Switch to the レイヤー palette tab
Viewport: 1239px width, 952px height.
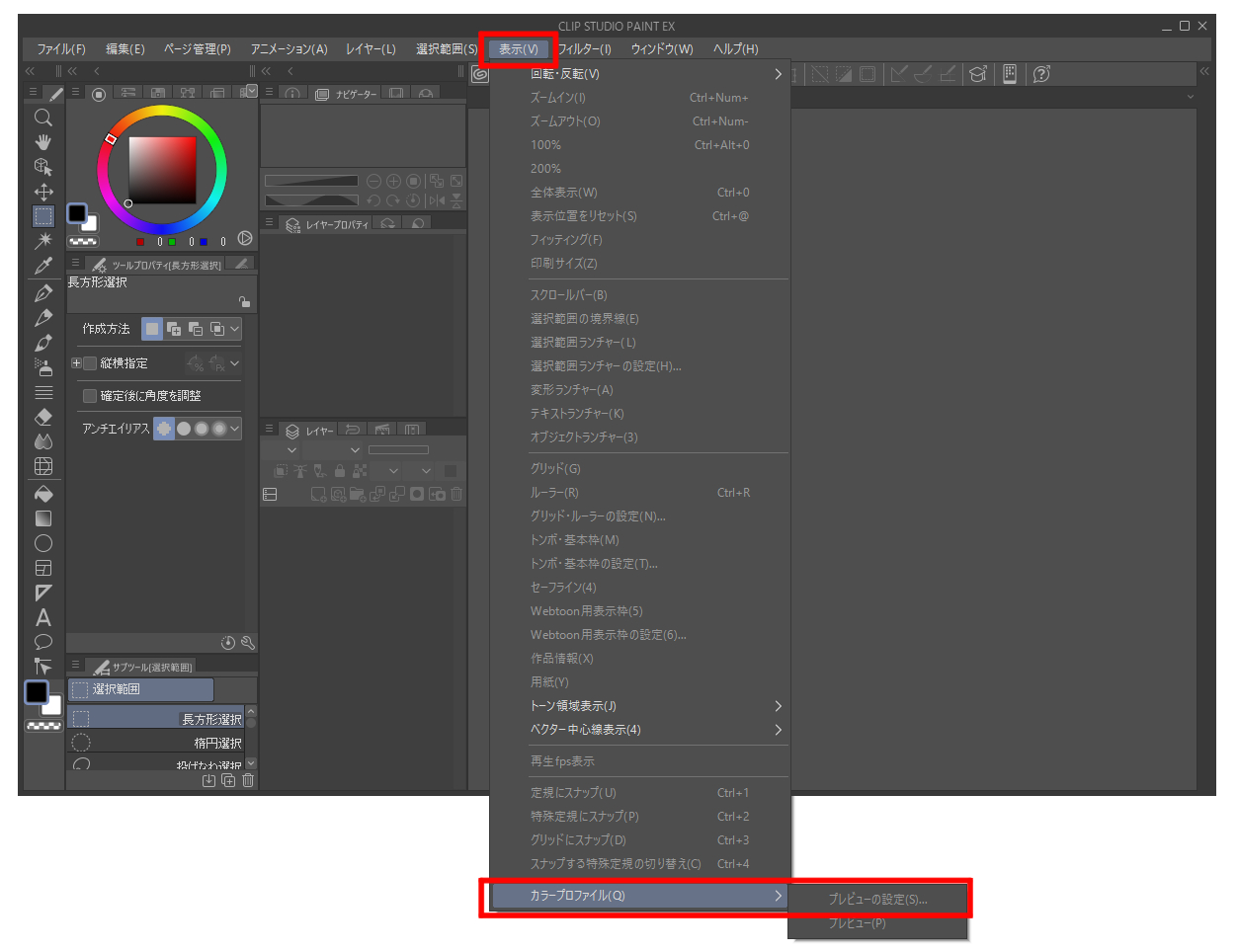[309, 431]
